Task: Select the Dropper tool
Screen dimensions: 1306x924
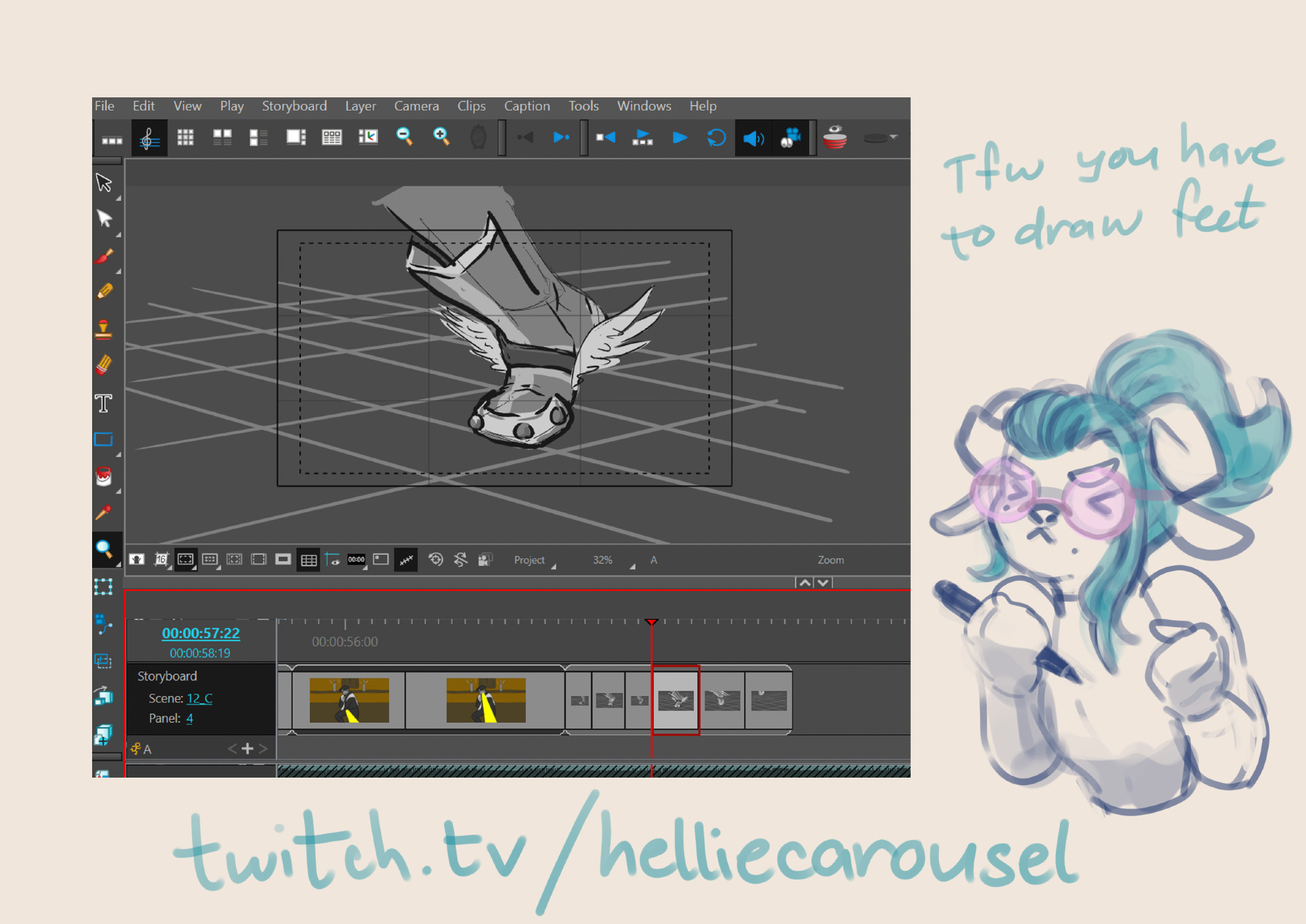Action: click(x=104, y=513)
